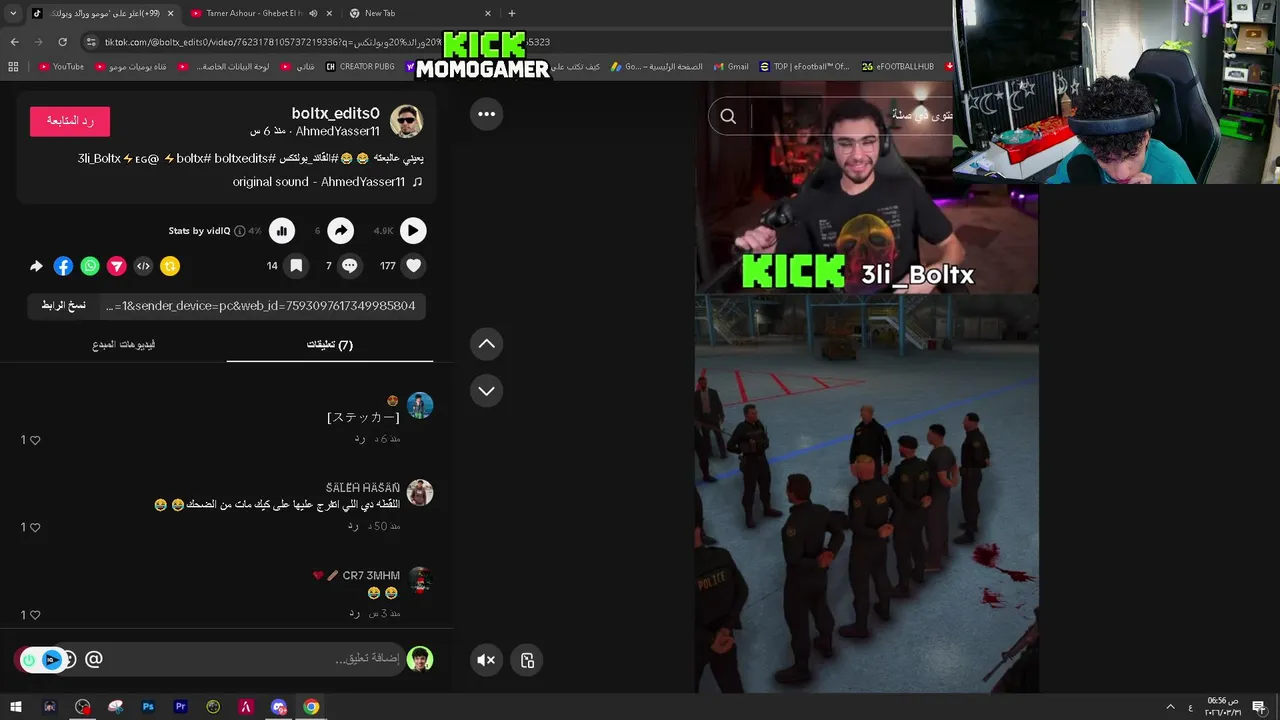
Task: Open comments via the speech bubble icon
Action: 349,266
